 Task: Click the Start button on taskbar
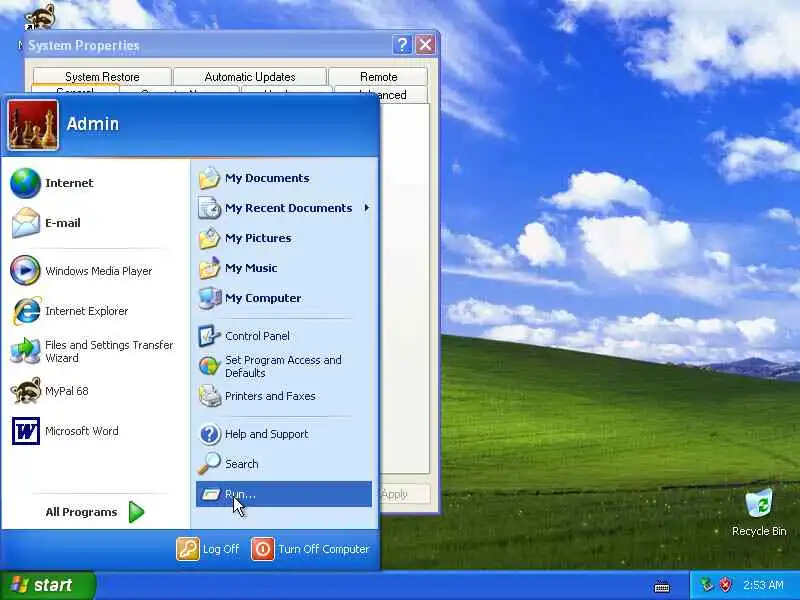[x=48, y=585]
